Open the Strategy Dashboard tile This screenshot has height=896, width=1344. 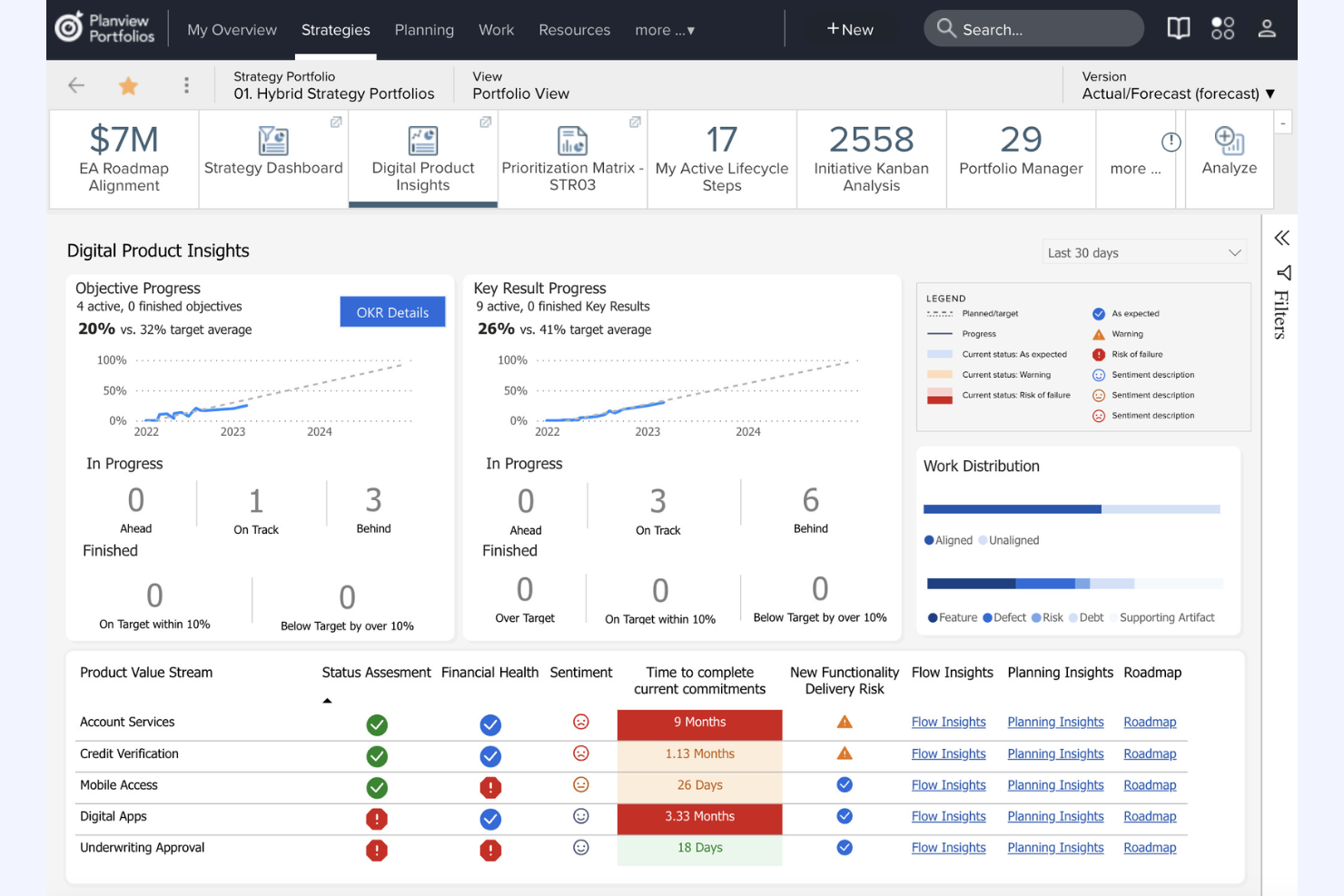273,160
